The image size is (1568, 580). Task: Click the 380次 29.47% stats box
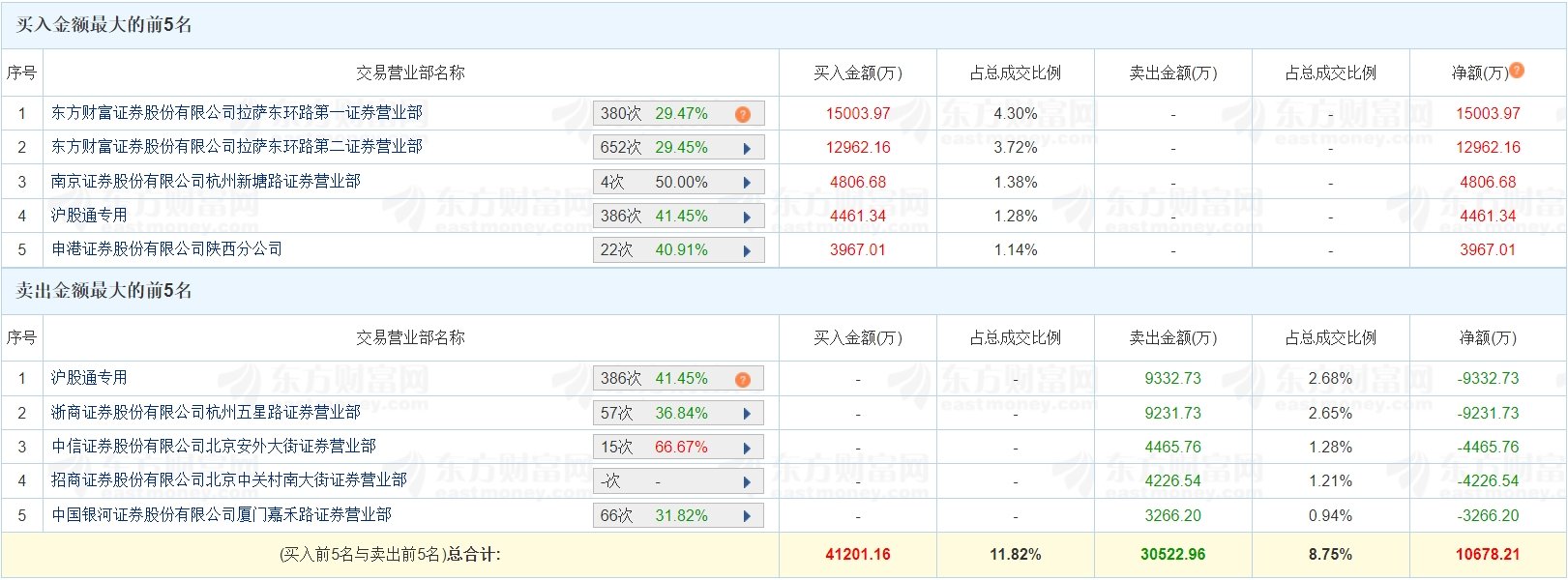(678, 114)
